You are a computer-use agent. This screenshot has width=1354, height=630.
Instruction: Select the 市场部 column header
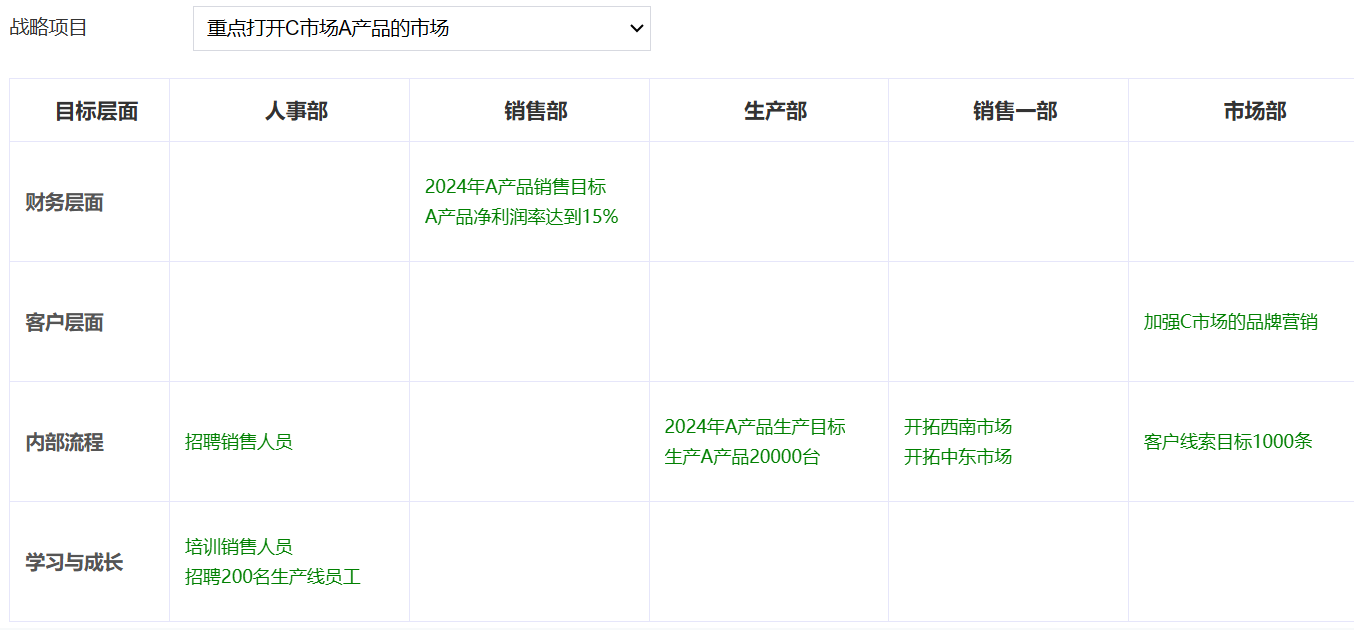tap(1253, 110)
